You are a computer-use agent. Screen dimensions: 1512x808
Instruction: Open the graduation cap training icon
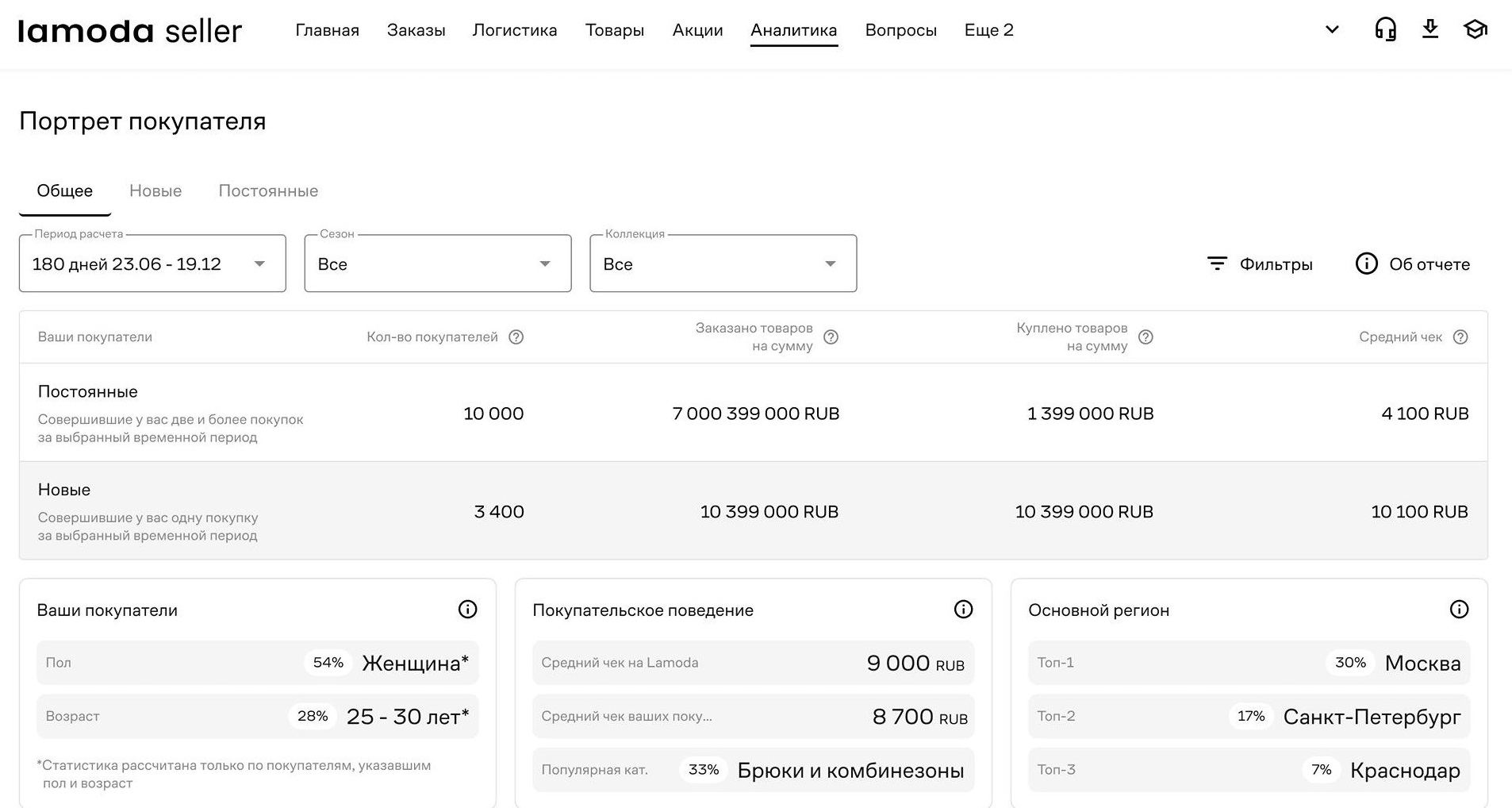1476,29
